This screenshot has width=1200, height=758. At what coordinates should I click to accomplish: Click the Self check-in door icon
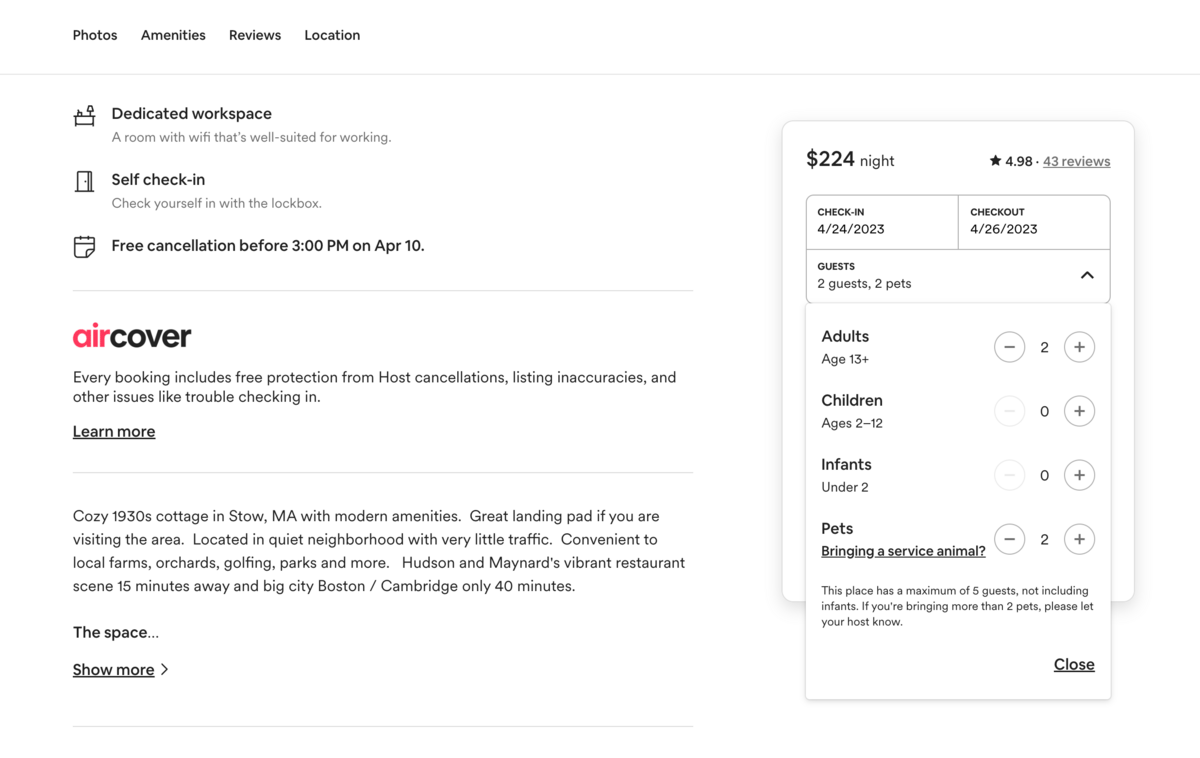click(85, 181)
